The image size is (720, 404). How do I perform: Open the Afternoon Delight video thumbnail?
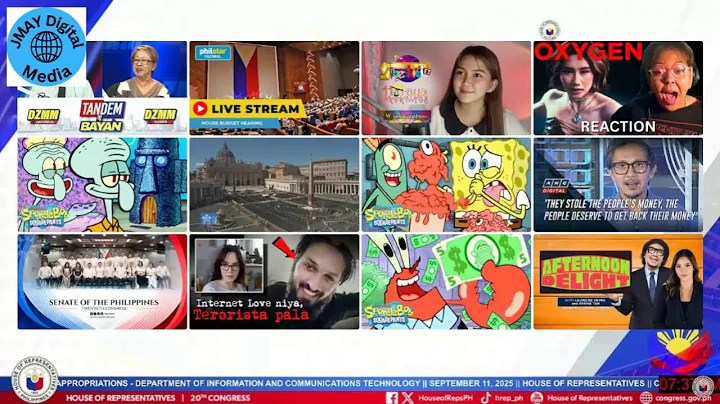(618, 282)
